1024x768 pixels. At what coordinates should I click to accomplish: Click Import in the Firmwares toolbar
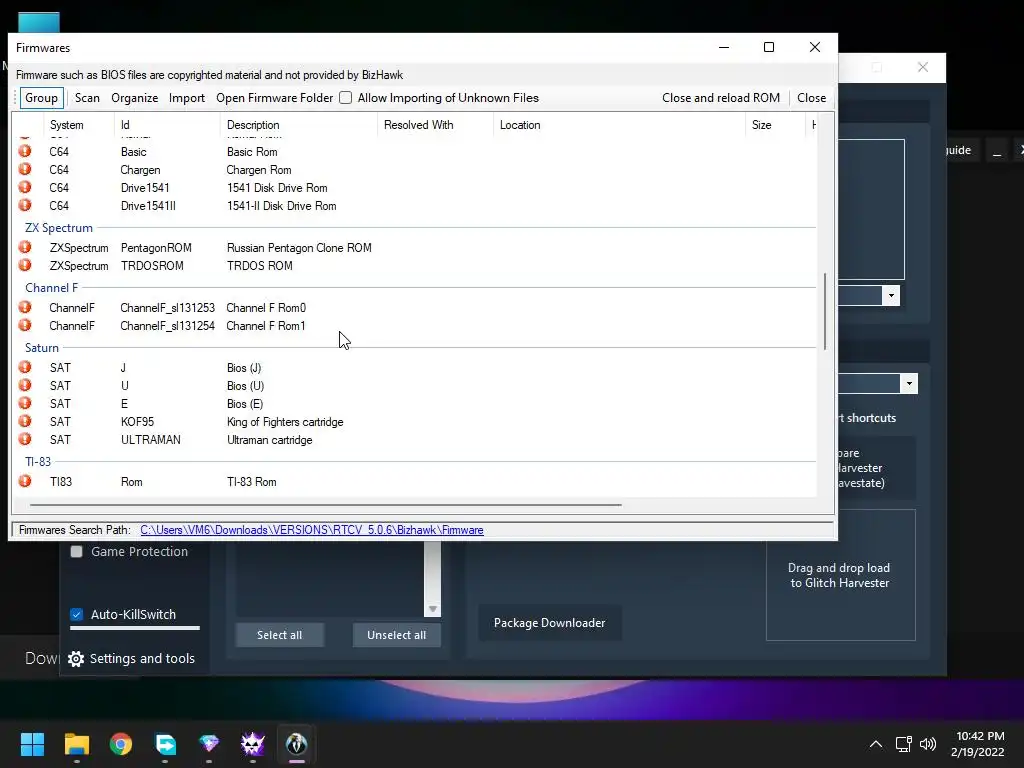tap(187, 98)
